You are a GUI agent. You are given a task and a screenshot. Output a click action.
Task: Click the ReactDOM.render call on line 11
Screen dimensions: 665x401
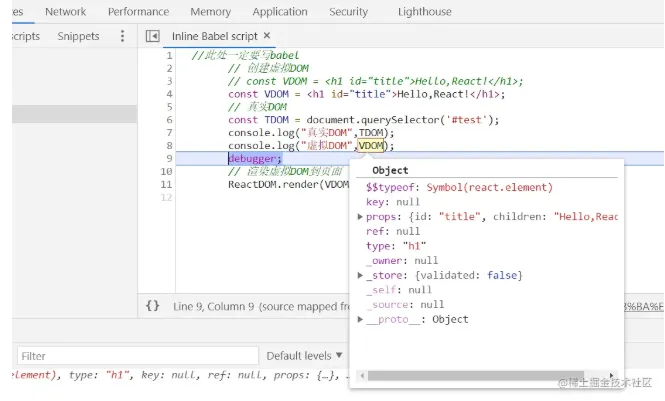tap(288, 184)
